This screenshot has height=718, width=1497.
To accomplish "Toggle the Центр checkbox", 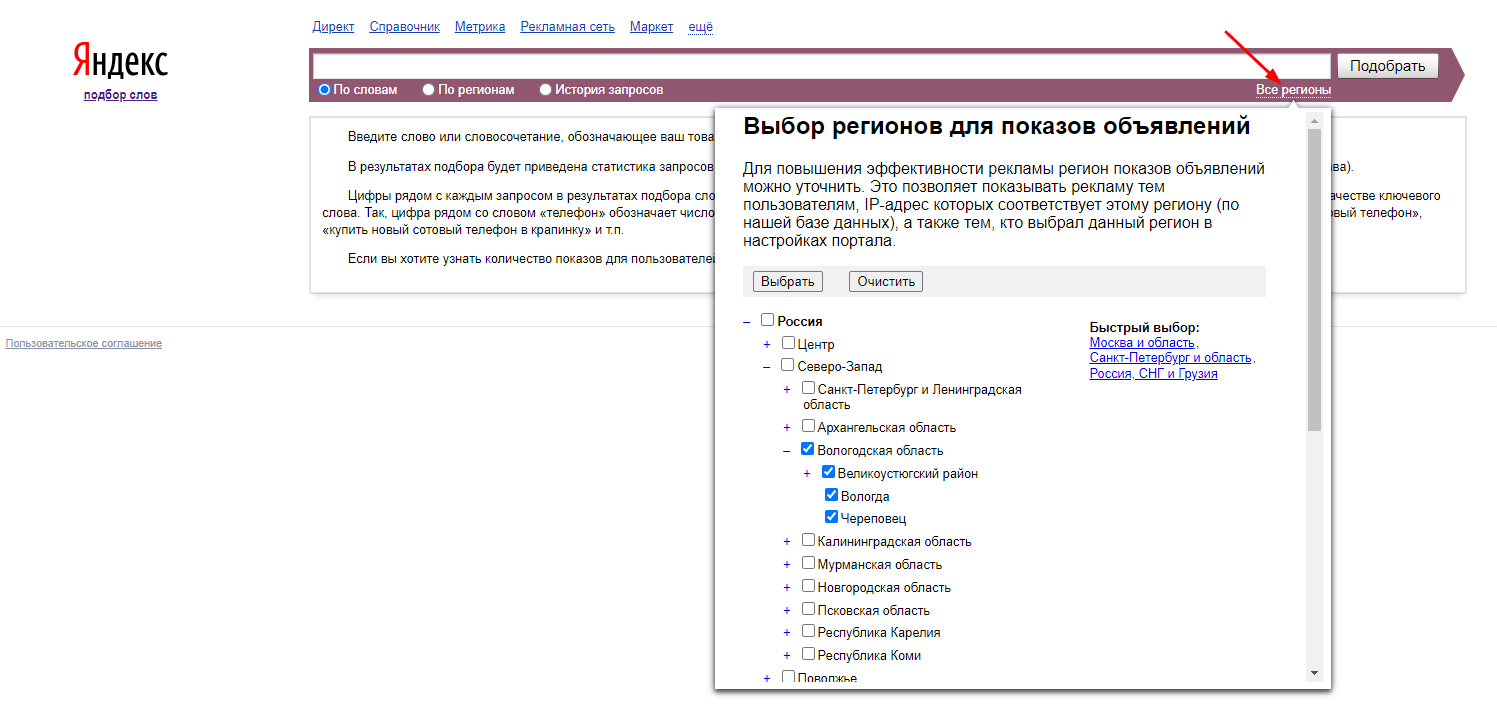I will [x=788, y=343].
